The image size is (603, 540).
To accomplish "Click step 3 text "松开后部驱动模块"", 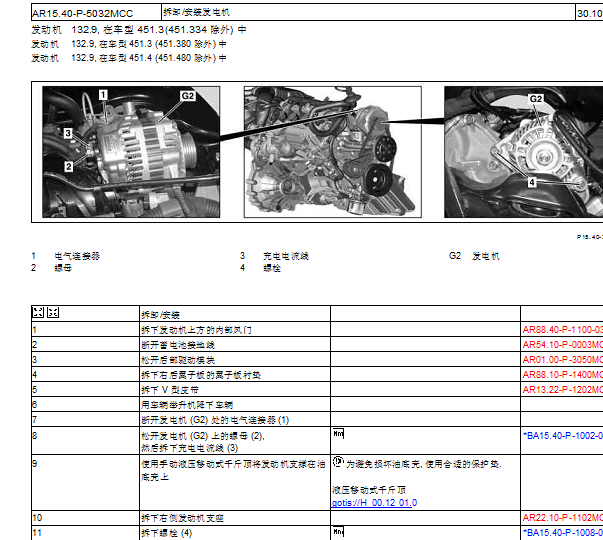I will 178,360.
